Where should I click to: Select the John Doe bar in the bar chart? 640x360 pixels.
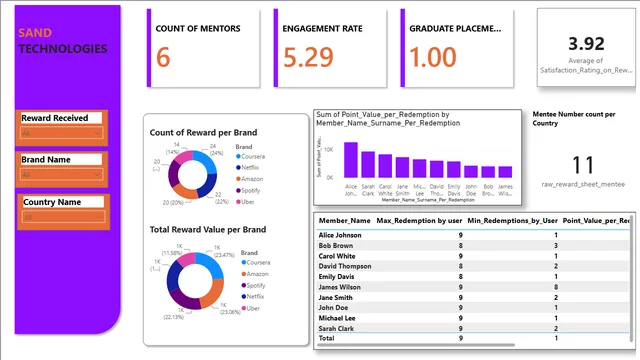[x=471, y=171]
